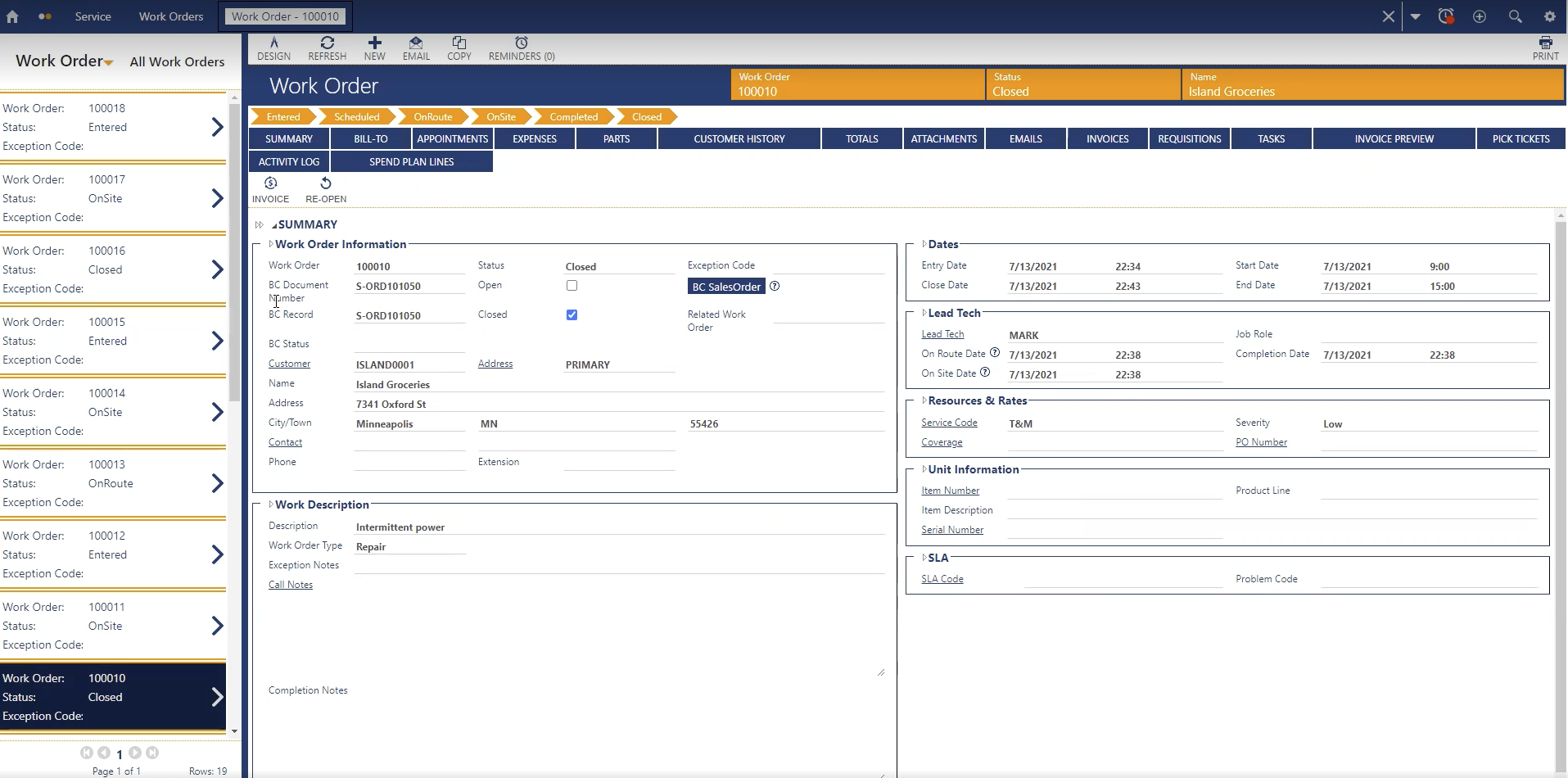Screen dimensions: 1568x778
Task: Open the Design tool
Action: [273, 47]
